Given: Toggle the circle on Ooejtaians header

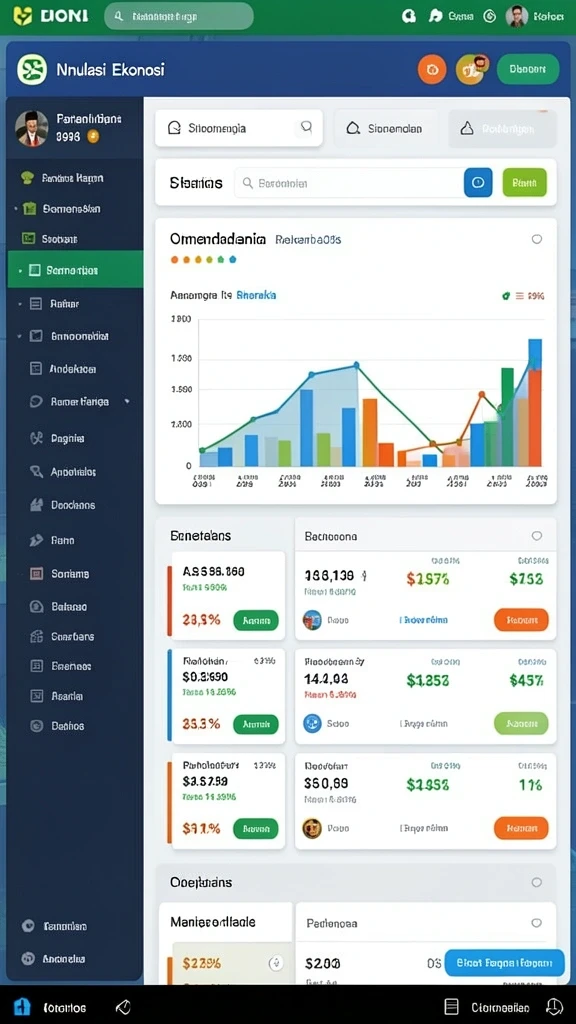Looking at the screenshot, I should click(537, 882).
